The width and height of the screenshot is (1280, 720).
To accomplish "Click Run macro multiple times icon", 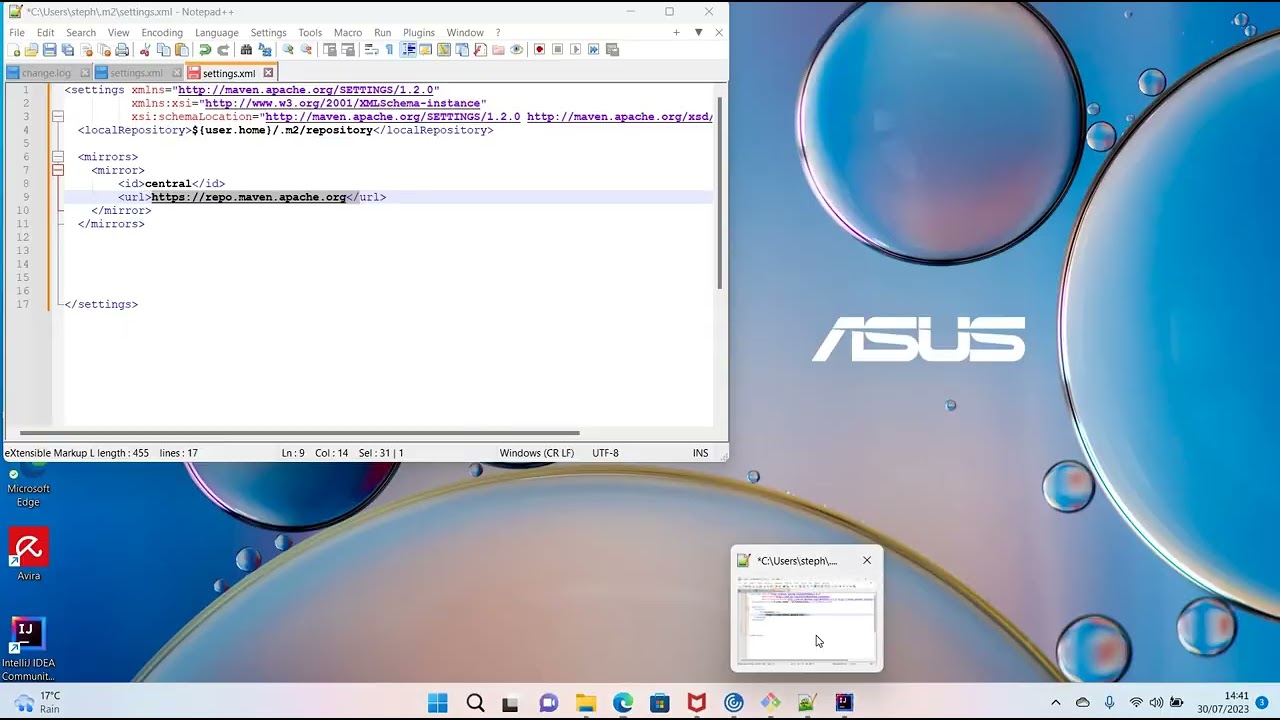I will click(x=593, y=49).
